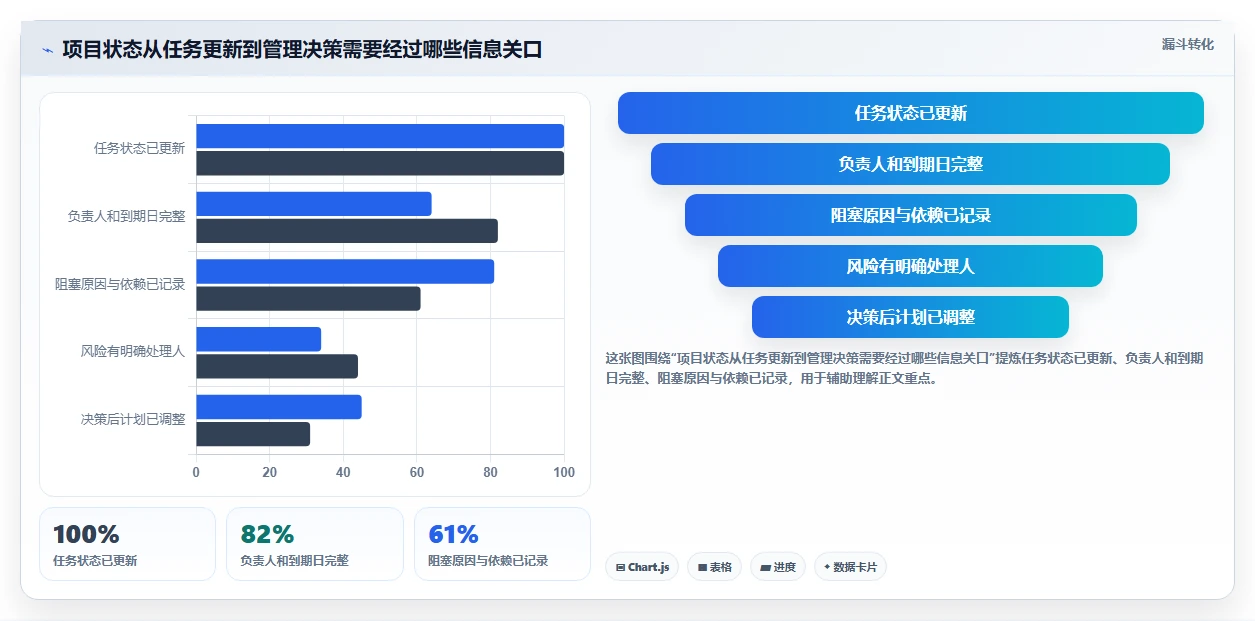Open the 100% stat card

coord(127,544)
